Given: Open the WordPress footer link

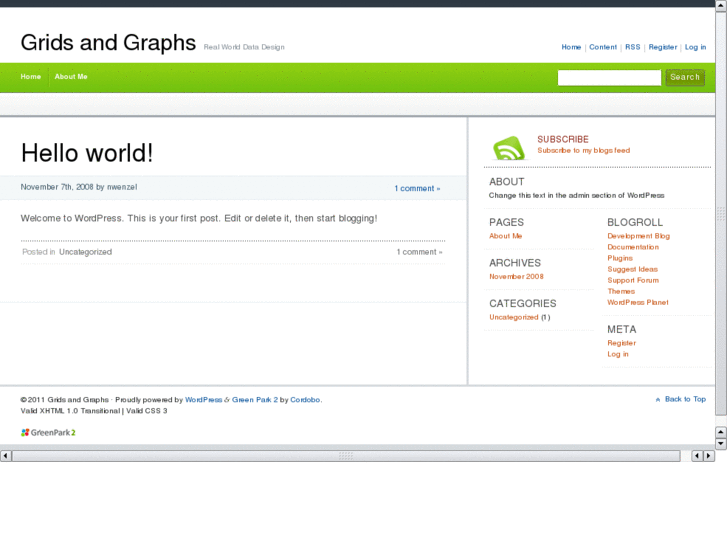Looking at the screenshot, I should 203,400.
